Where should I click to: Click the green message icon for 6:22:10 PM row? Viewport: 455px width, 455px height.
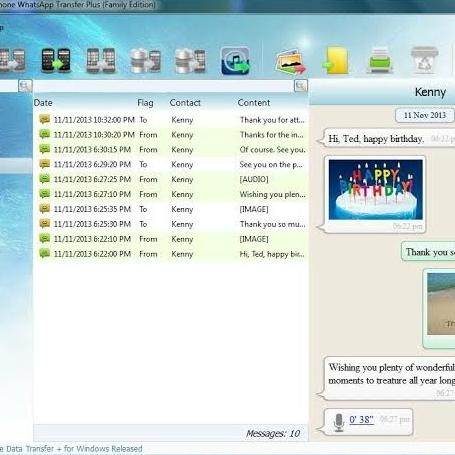44,238
